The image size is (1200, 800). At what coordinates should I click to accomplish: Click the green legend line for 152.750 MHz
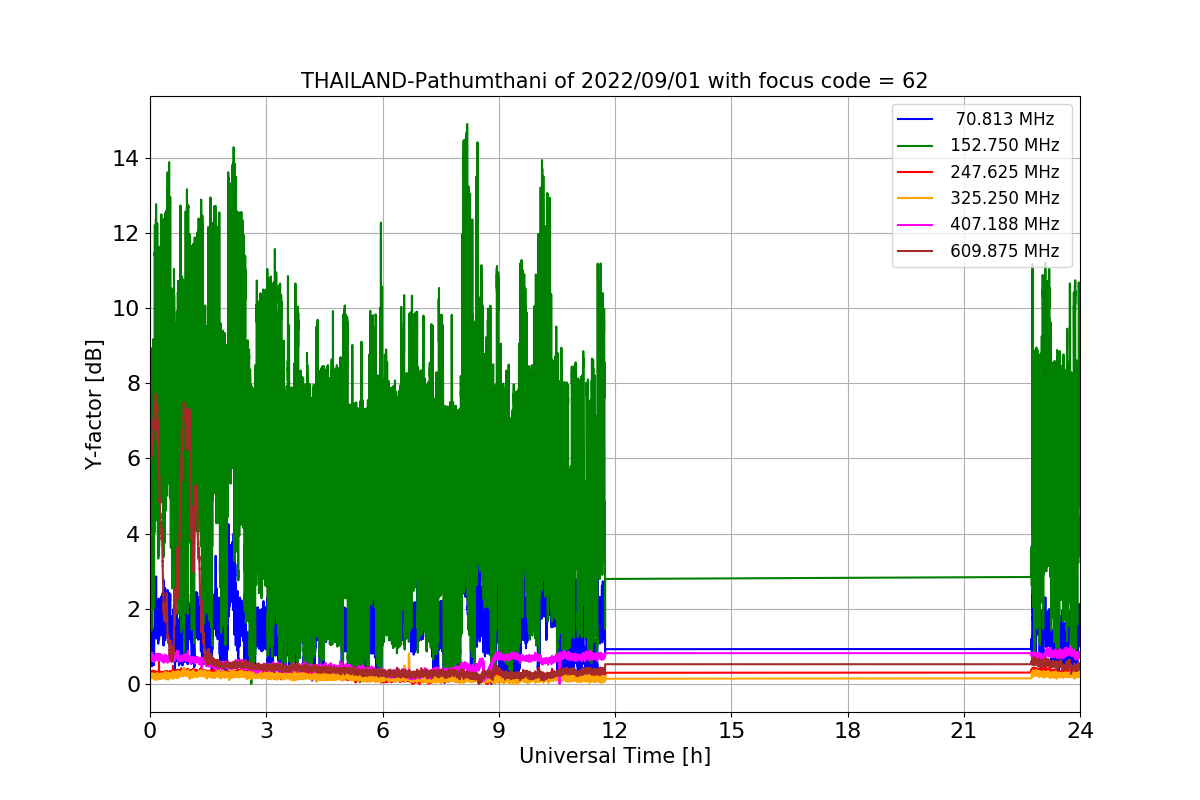point(915,146)
